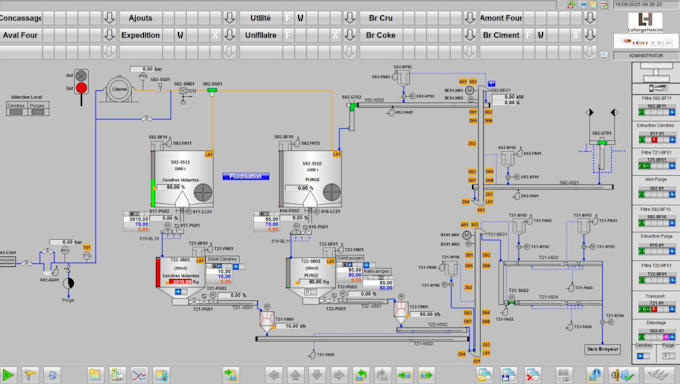This screenshot has width=680, height=384.
Task: Click the recall picture green right-arrow icon
Action: [x=426, y=374]
